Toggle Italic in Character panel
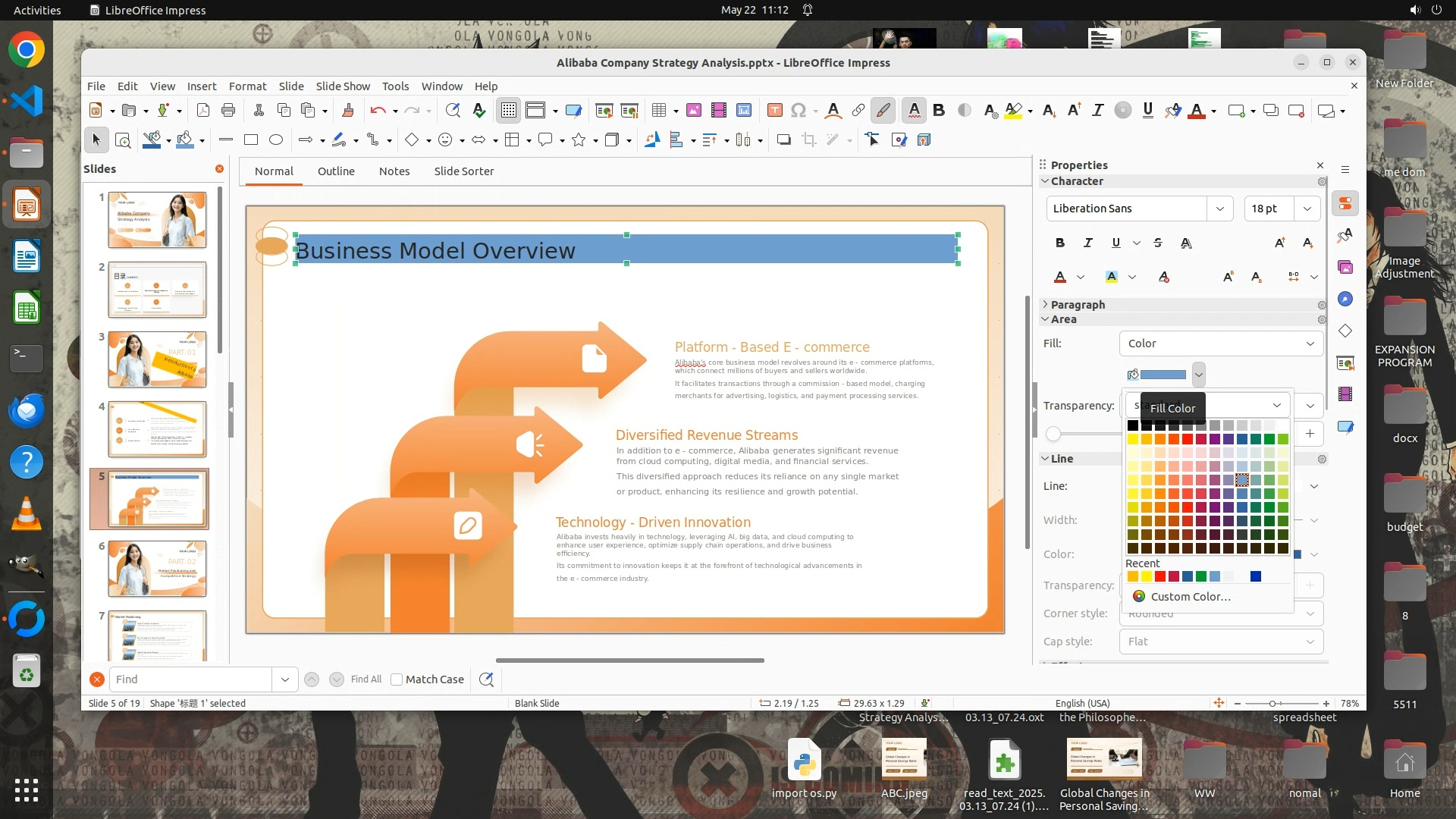 point(1087,243)
